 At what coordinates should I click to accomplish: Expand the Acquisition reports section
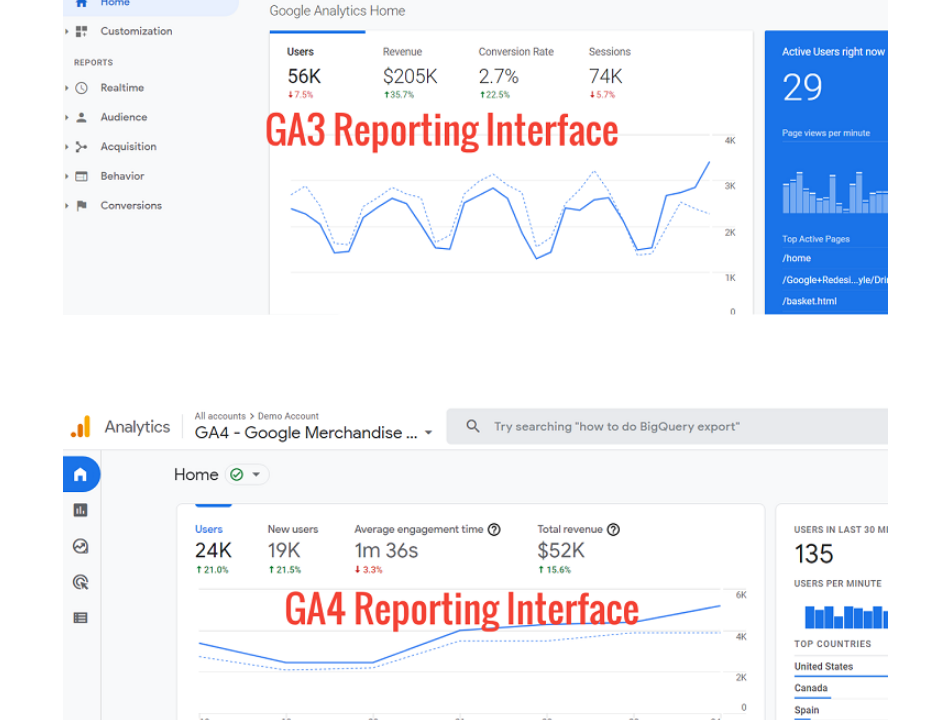[x=127, y=147]
